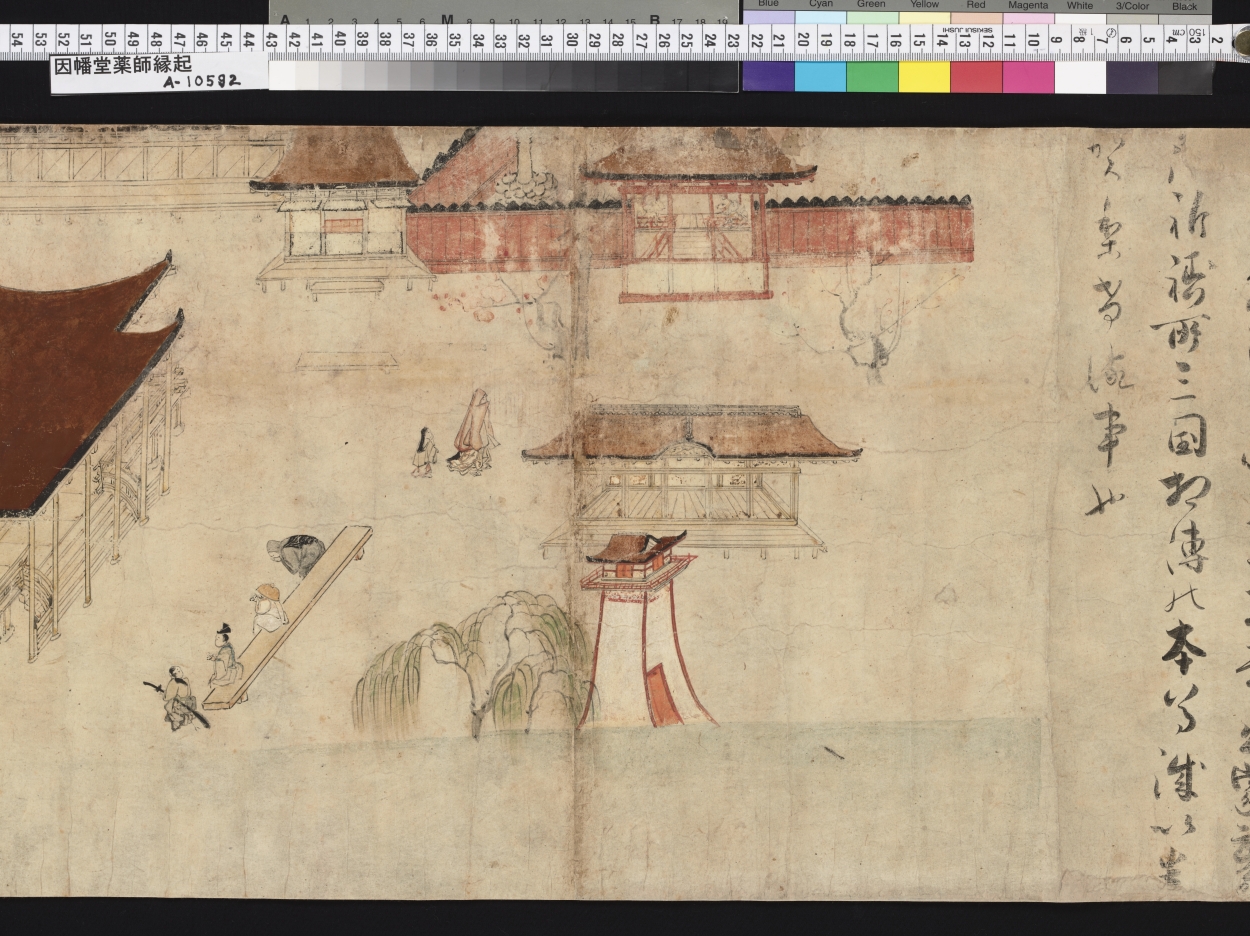Click the thatched pavilion in the center
Viewport: 1250px width, 936px height.
pos(691,480)
